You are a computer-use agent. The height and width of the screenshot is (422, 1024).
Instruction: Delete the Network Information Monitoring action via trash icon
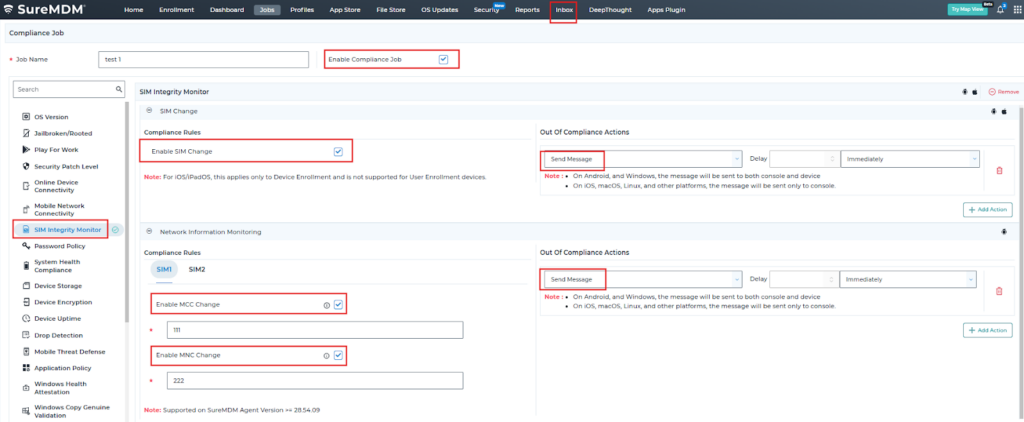pyautogui.click(x=998, y=291)
